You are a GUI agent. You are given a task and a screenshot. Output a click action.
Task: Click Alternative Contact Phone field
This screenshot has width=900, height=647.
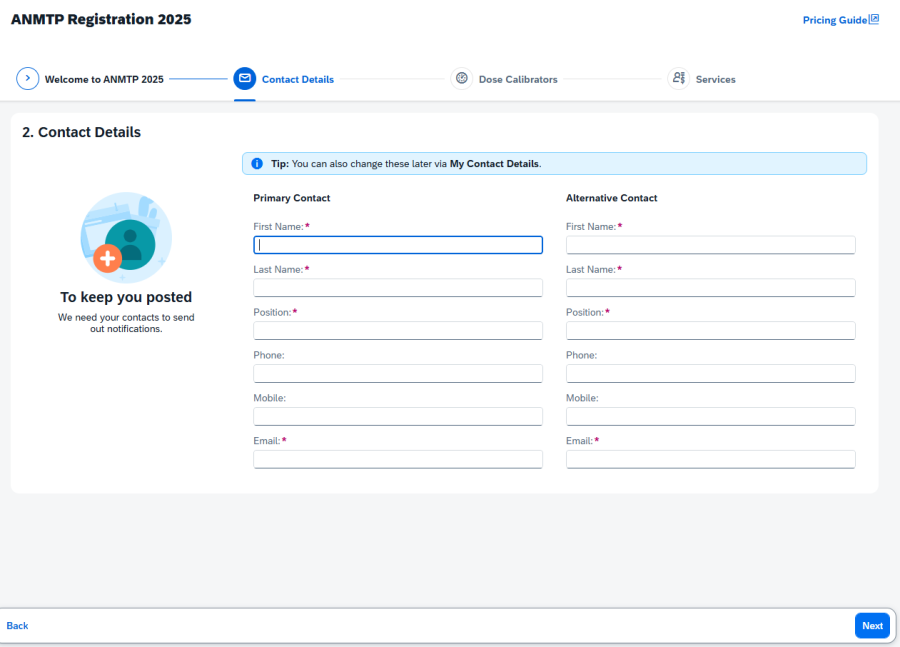(710, 373)
